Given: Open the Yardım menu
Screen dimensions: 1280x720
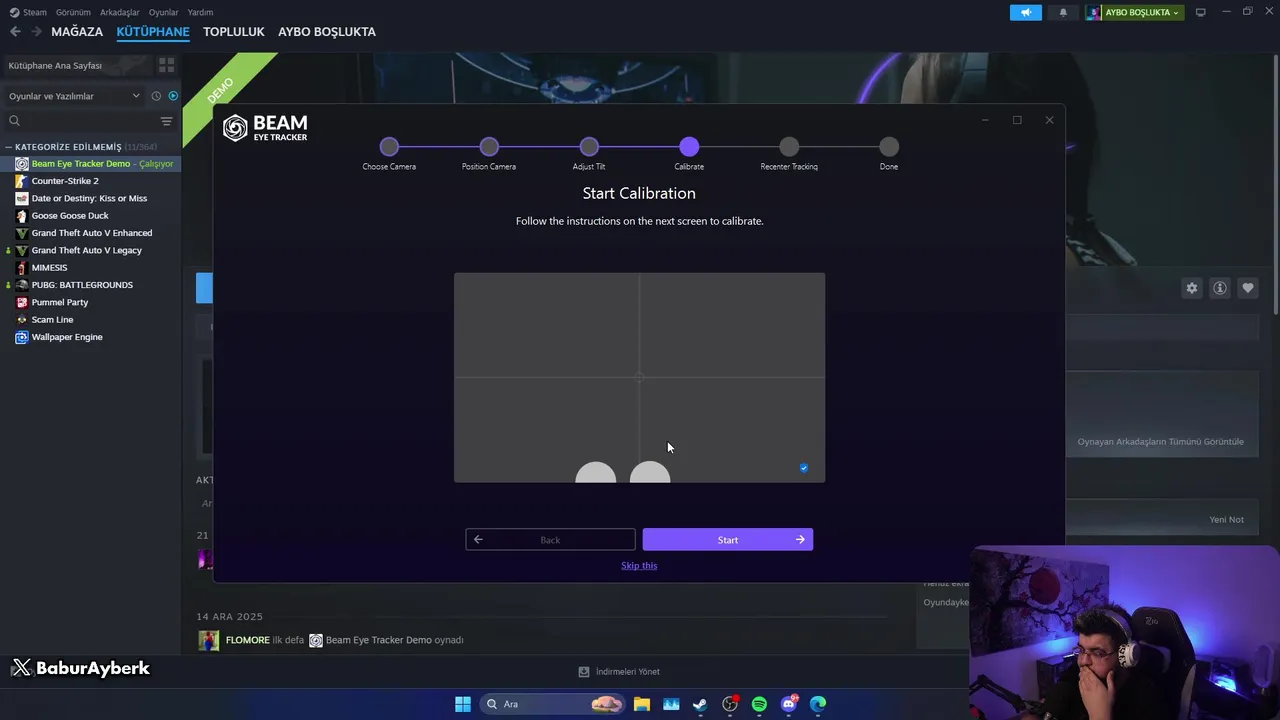Looking at the screenshot, I should pyautogui.click(x=200, y=12).
